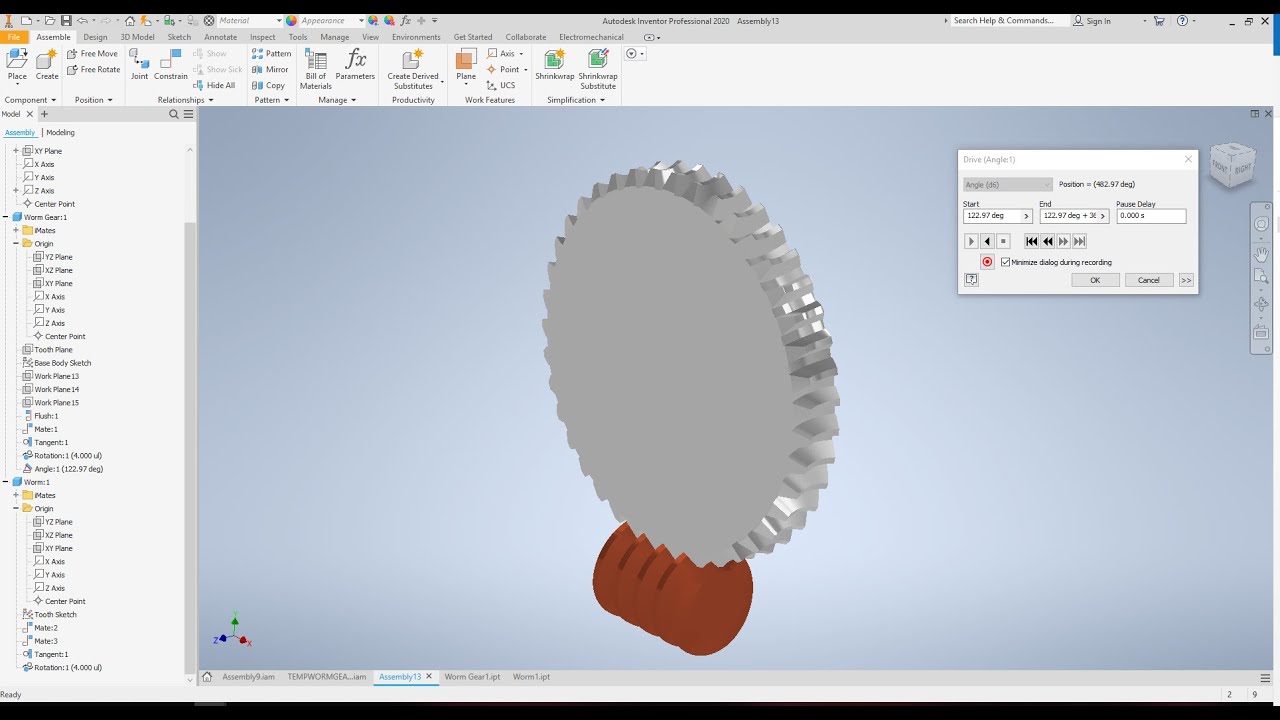Open Bill of Materials

(316, 68)
